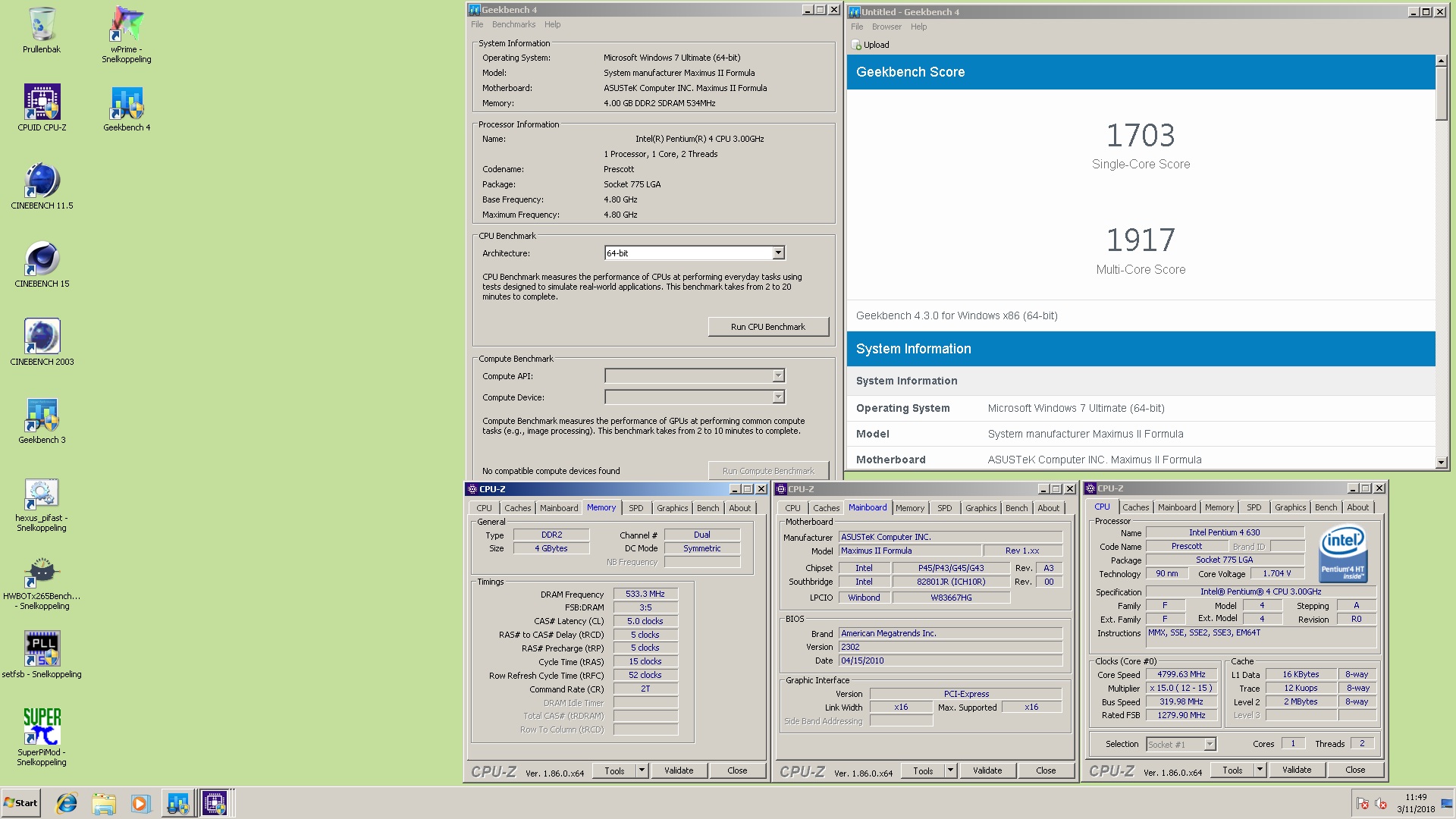The image size is (1456, 819).
Task: Select the CINEBENCH 15 desktop icon
Action: (x=42, y=264)
